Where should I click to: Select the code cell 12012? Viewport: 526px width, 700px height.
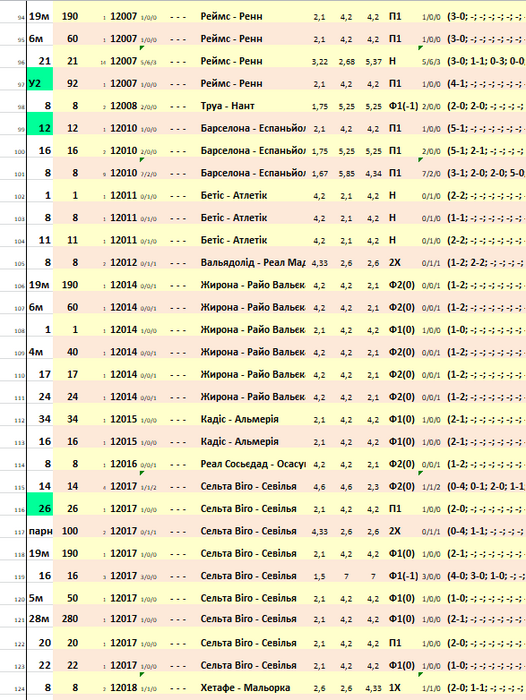tap(124, 262)
